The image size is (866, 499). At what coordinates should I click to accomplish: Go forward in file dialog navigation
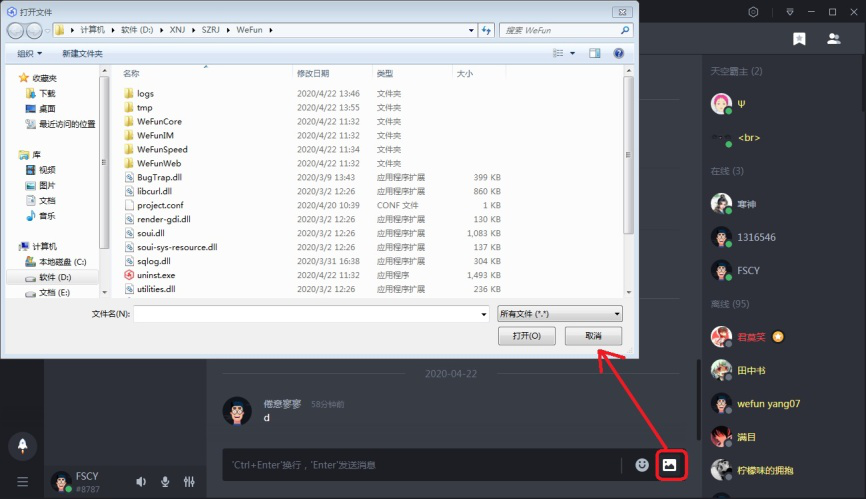[x=34, y=31]
